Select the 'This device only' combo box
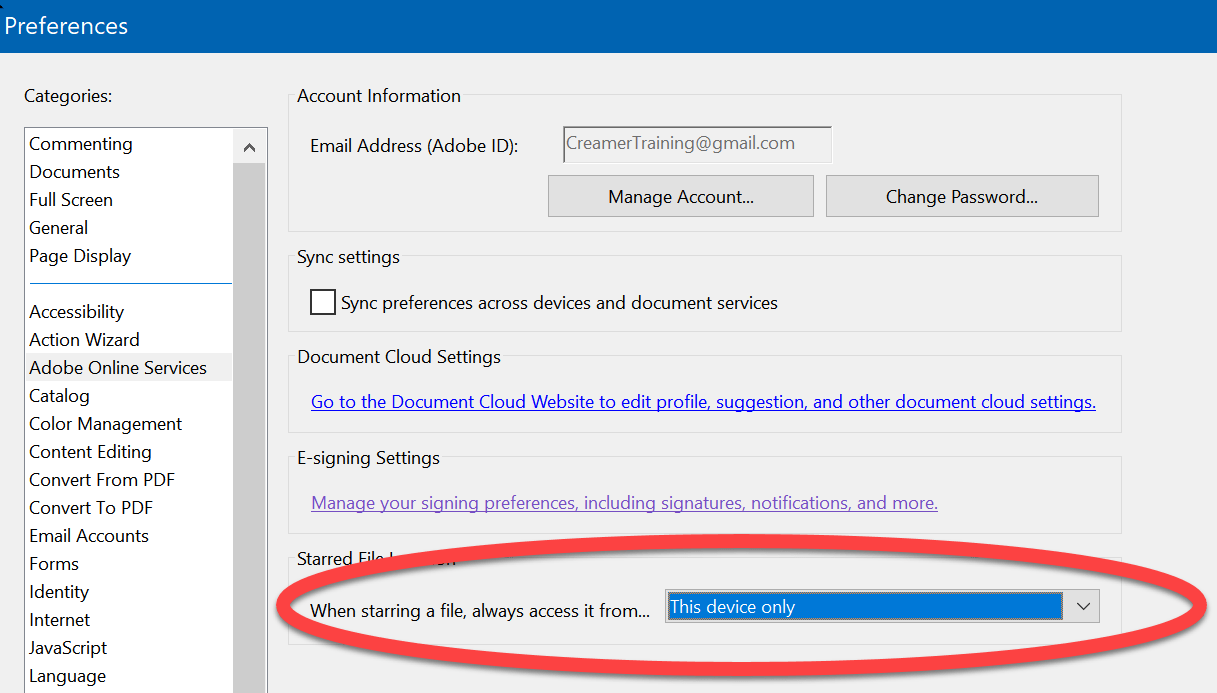 coord(883,606)
